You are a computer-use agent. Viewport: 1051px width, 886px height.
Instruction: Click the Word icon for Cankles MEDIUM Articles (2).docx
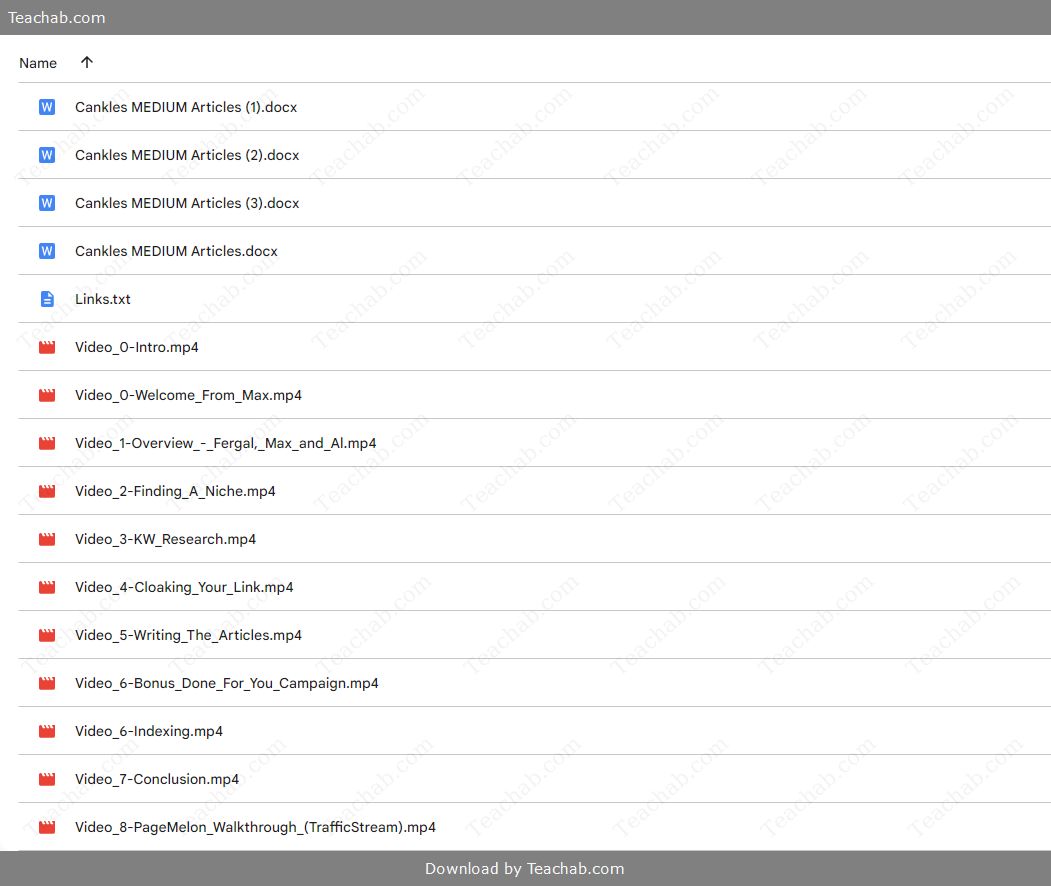[47, 155]
